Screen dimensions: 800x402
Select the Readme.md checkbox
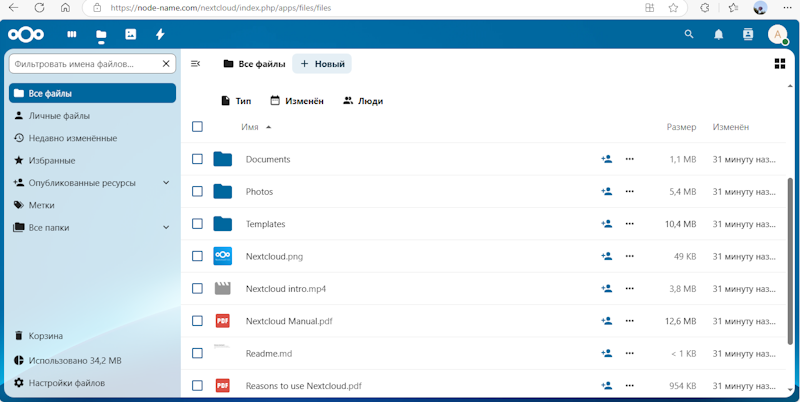[197, 353]
